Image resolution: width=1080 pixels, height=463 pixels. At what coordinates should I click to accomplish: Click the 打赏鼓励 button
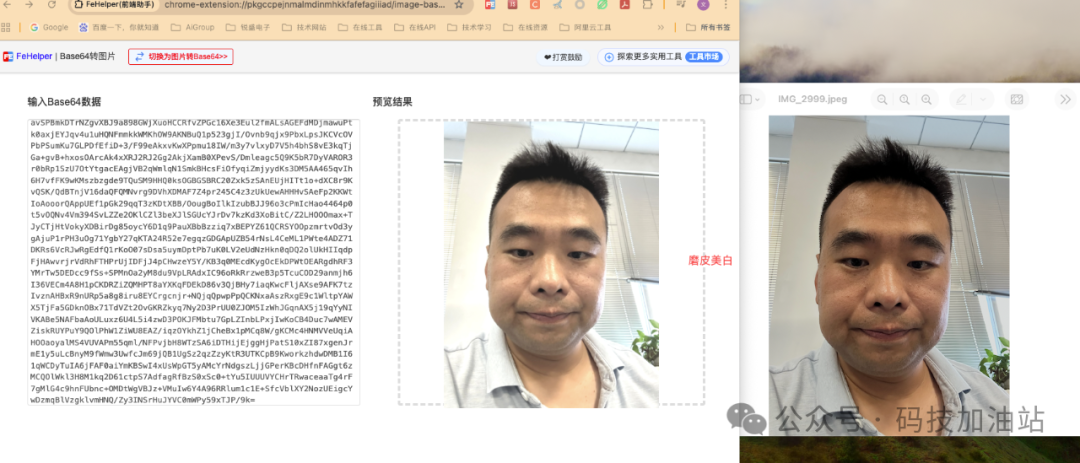tap(563, 57)
